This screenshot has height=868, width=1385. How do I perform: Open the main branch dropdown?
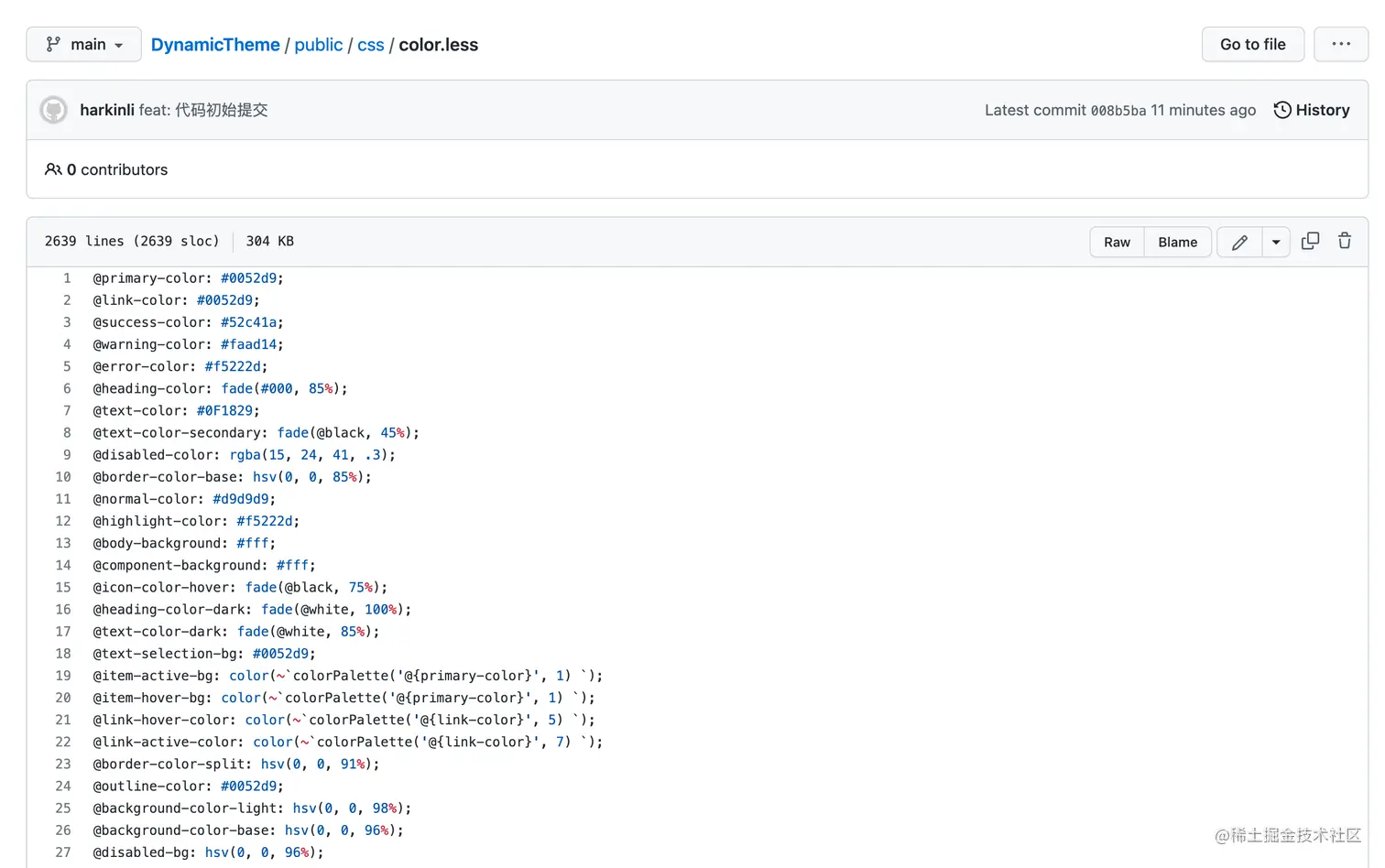[84, 44]
